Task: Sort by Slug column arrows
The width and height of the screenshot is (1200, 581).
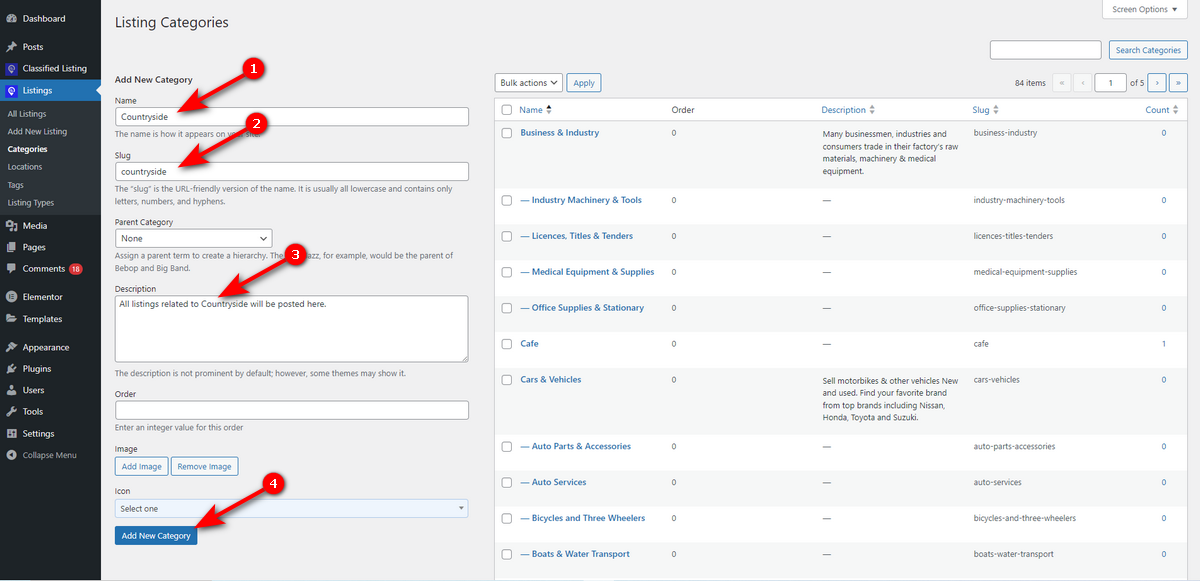Action: tap(996, 110)
